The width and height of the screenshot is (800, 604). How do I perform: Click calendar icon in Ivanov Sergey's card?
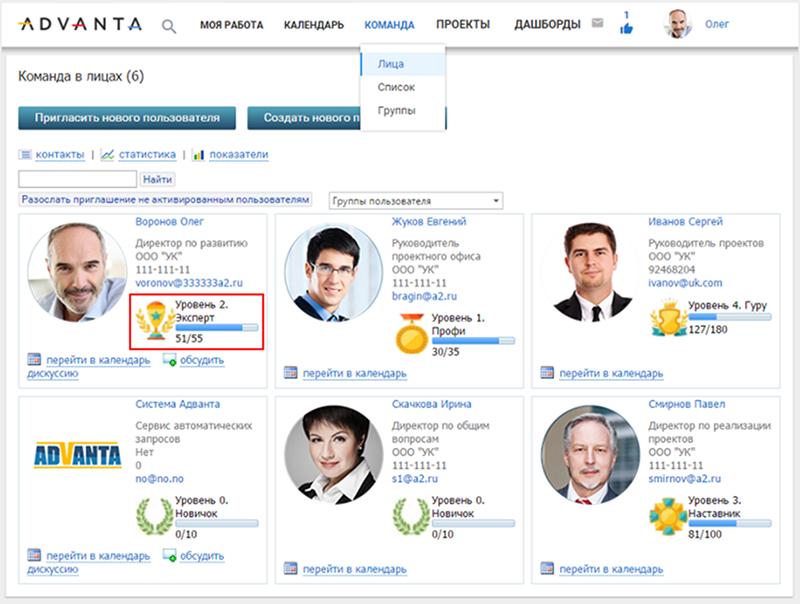coord(547,373)
